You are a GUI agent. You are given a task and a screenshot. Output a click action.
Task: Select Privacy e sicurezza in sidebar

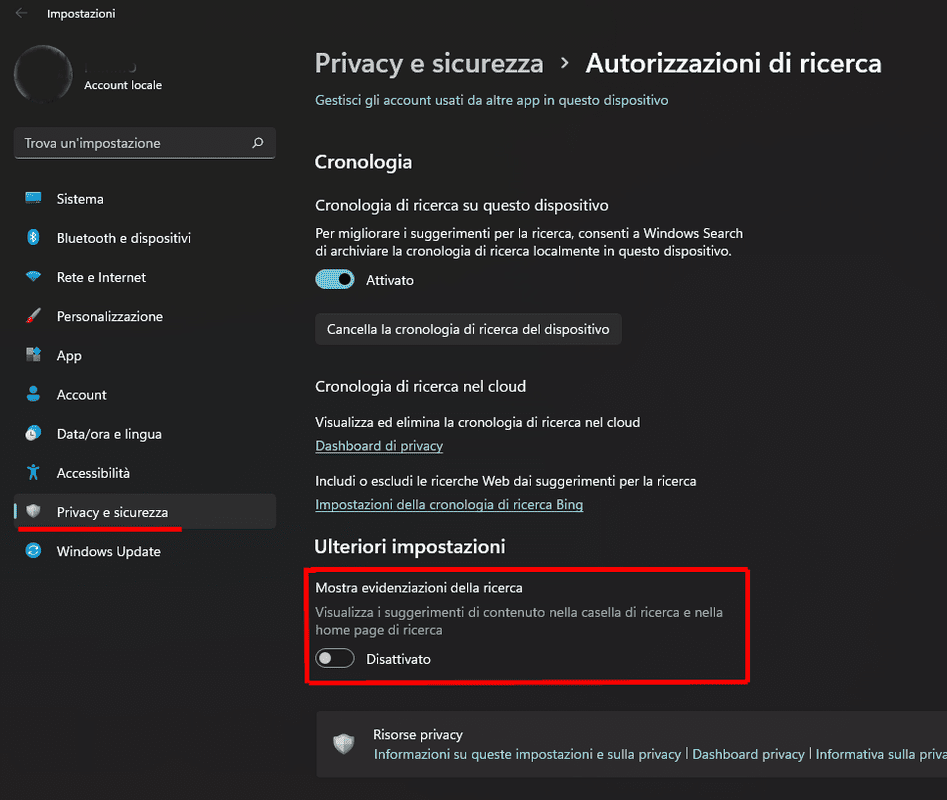pos(145,512)
